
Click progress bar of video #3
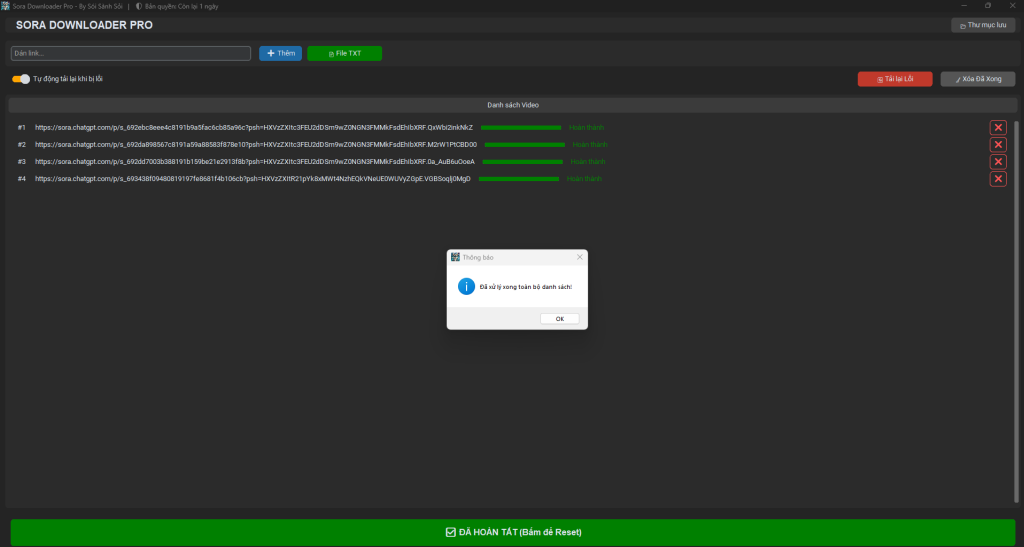522,161
